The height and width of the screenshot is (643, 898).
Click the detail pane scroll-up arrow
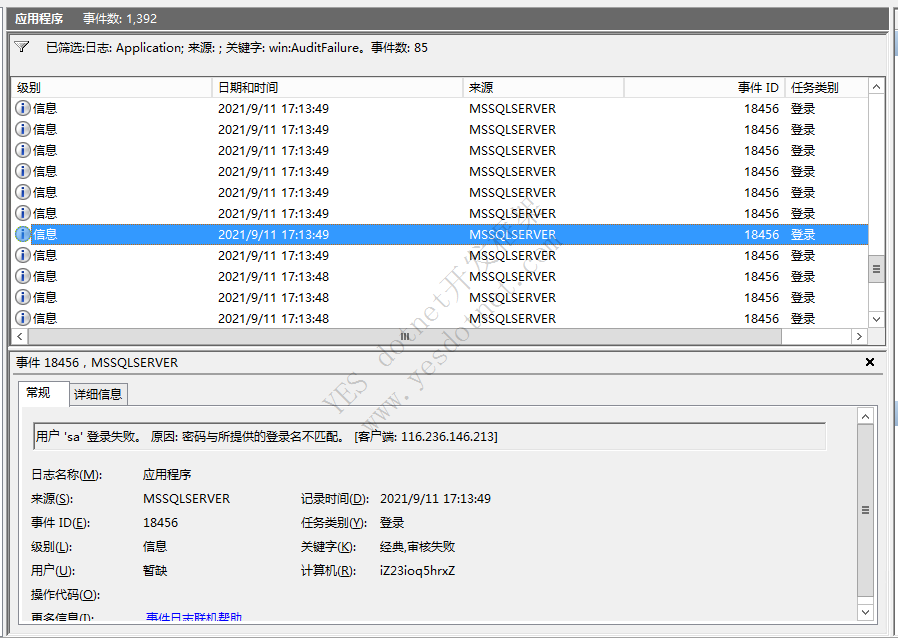click(865, 416)
